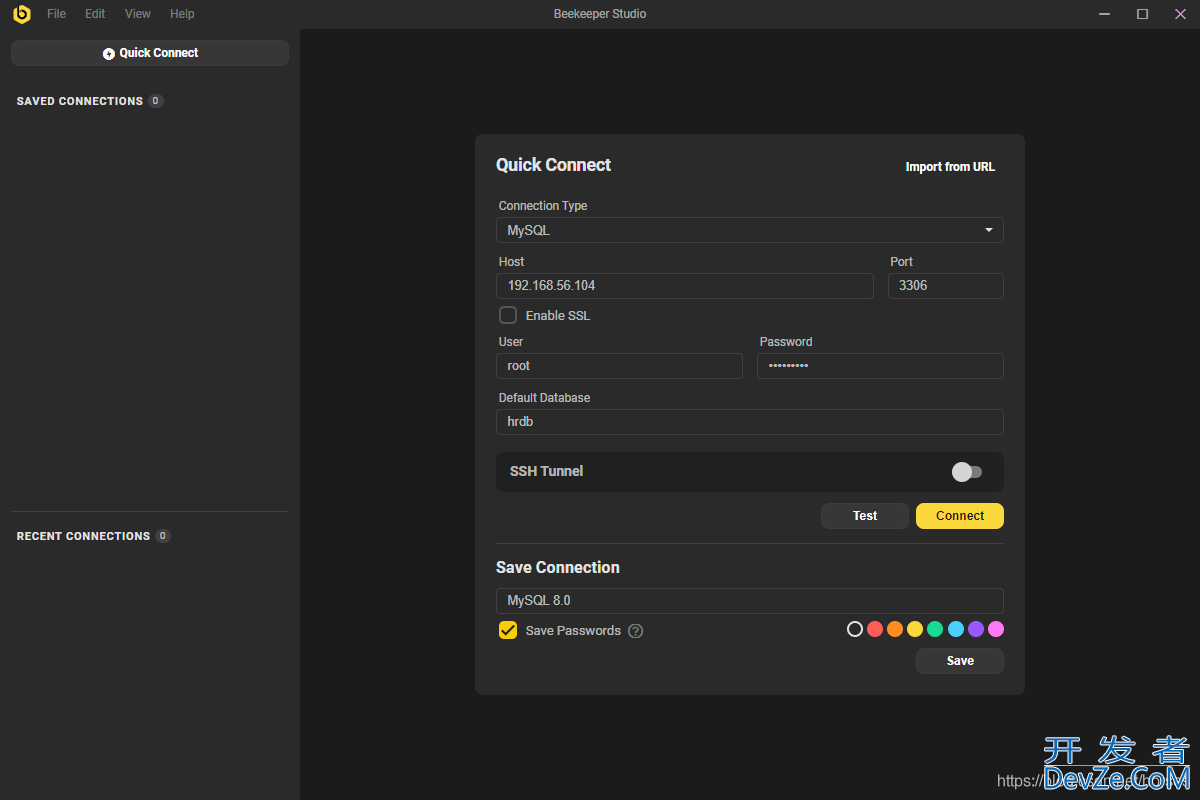The image size is (1200, 800).
Task: Expand the Connection Type dropdown
Action: tap(750, 230)
